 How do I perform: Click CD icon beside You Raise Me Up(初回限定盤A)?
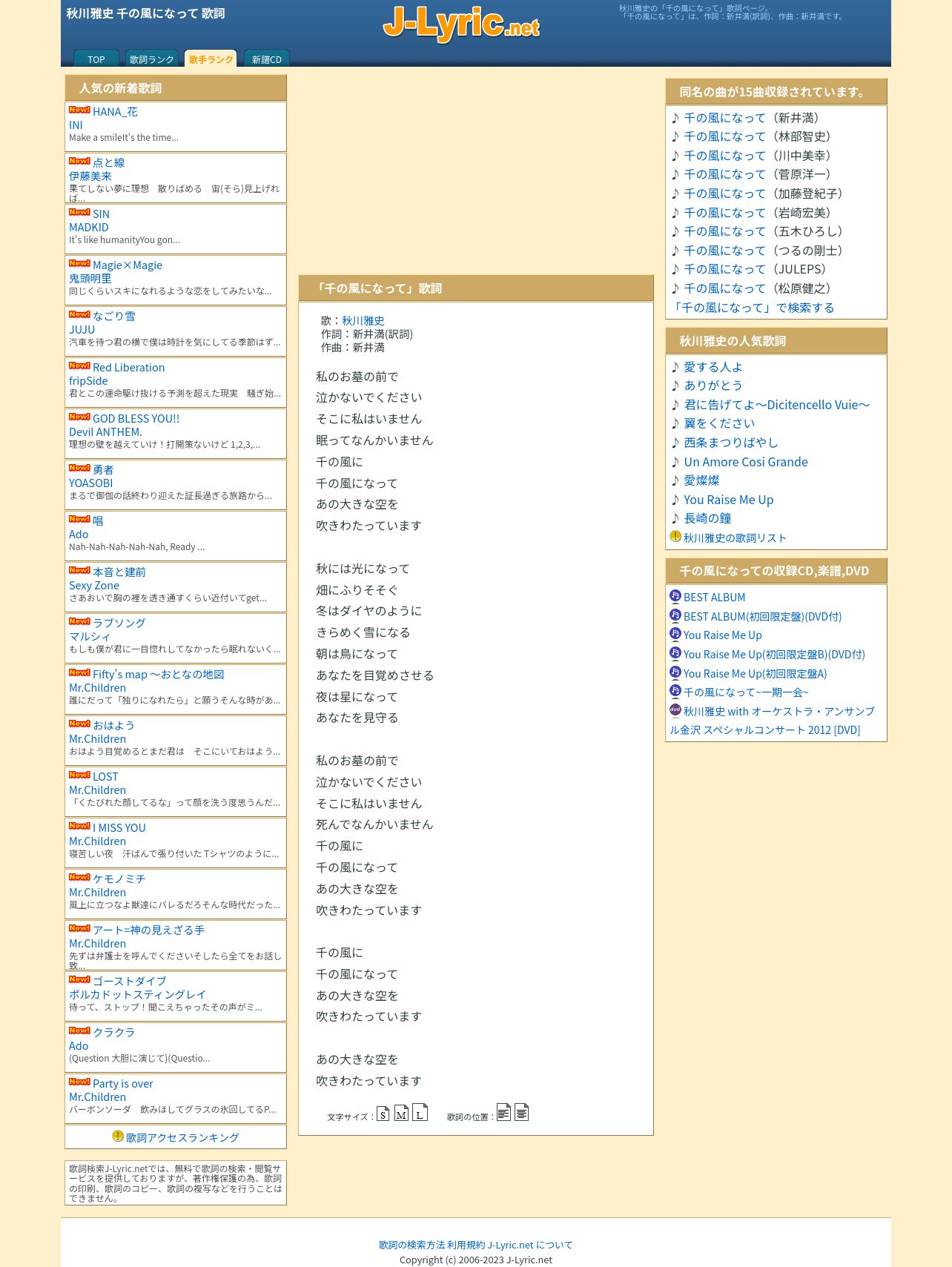(x=675, y=672)
